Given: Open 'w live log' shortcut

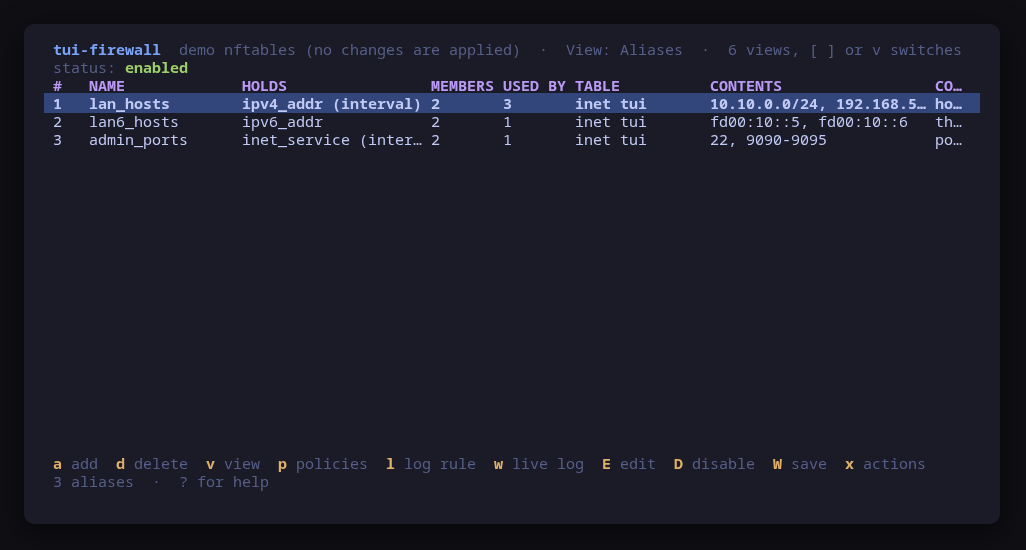Looking at the screenshot, I should point(539,464).
